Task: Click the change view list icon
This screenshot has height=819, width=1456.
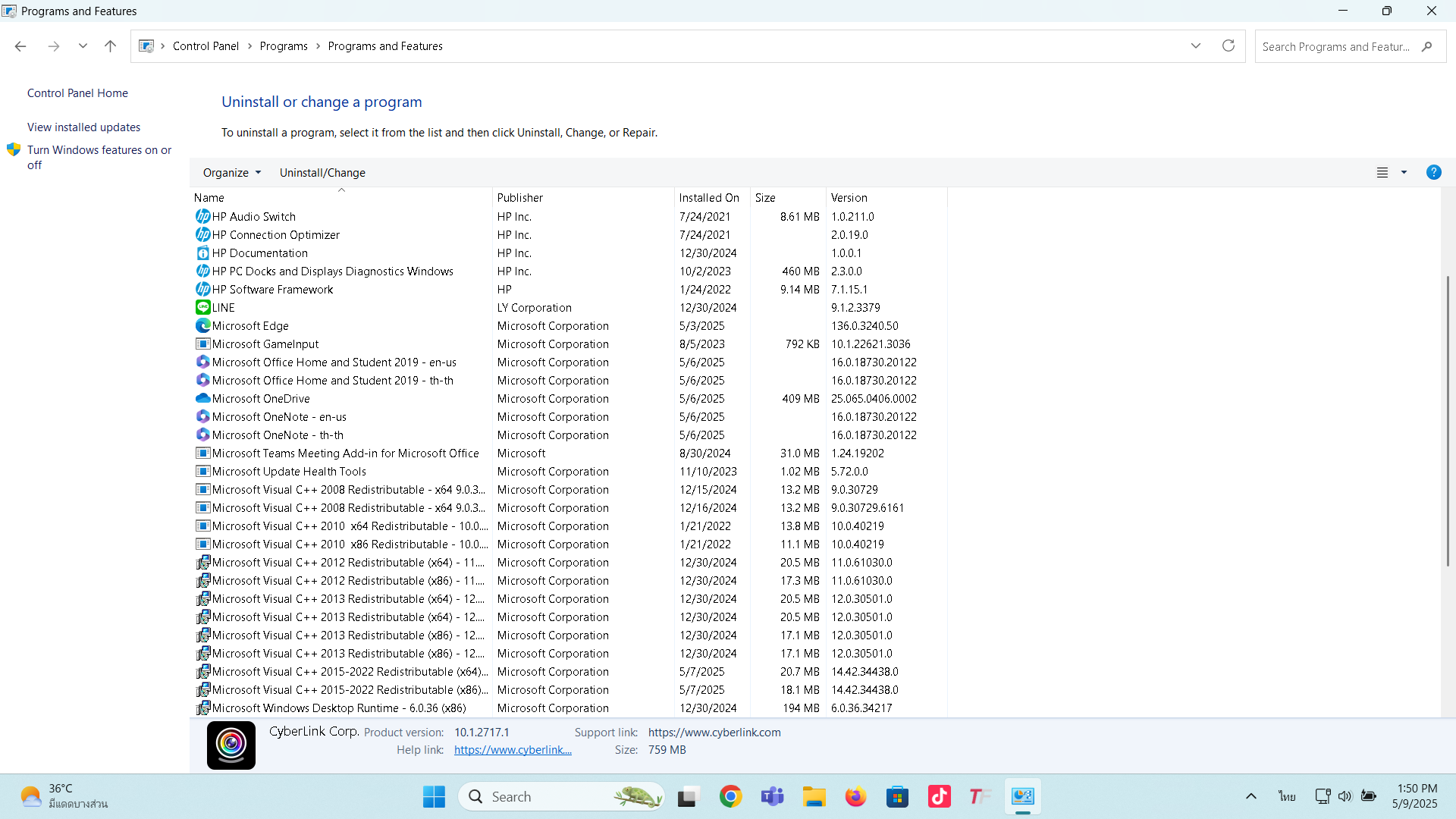Action: tap(1382, 173)
